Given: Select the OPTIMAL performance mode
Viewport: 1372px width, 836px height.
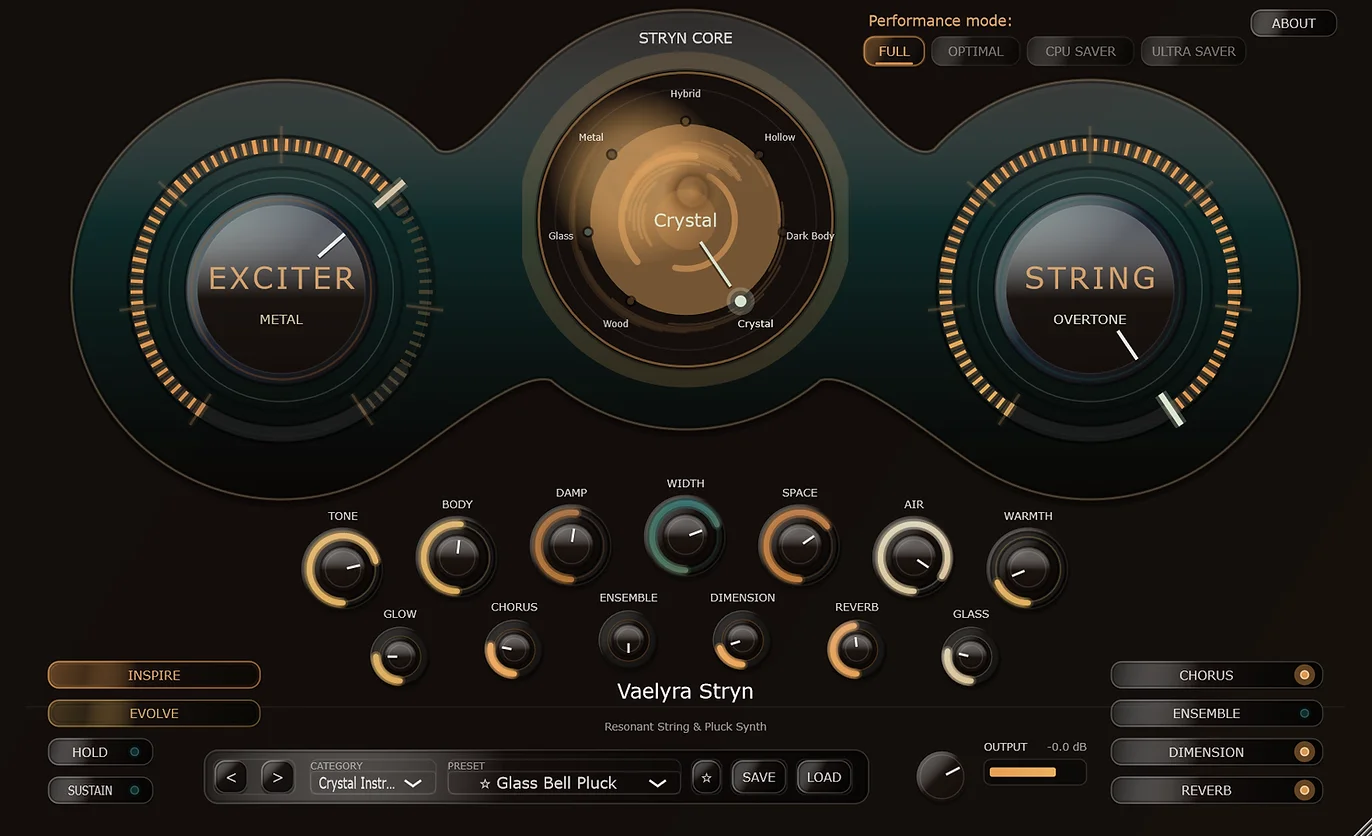Looking at the screenshot, I should (975, 51).
